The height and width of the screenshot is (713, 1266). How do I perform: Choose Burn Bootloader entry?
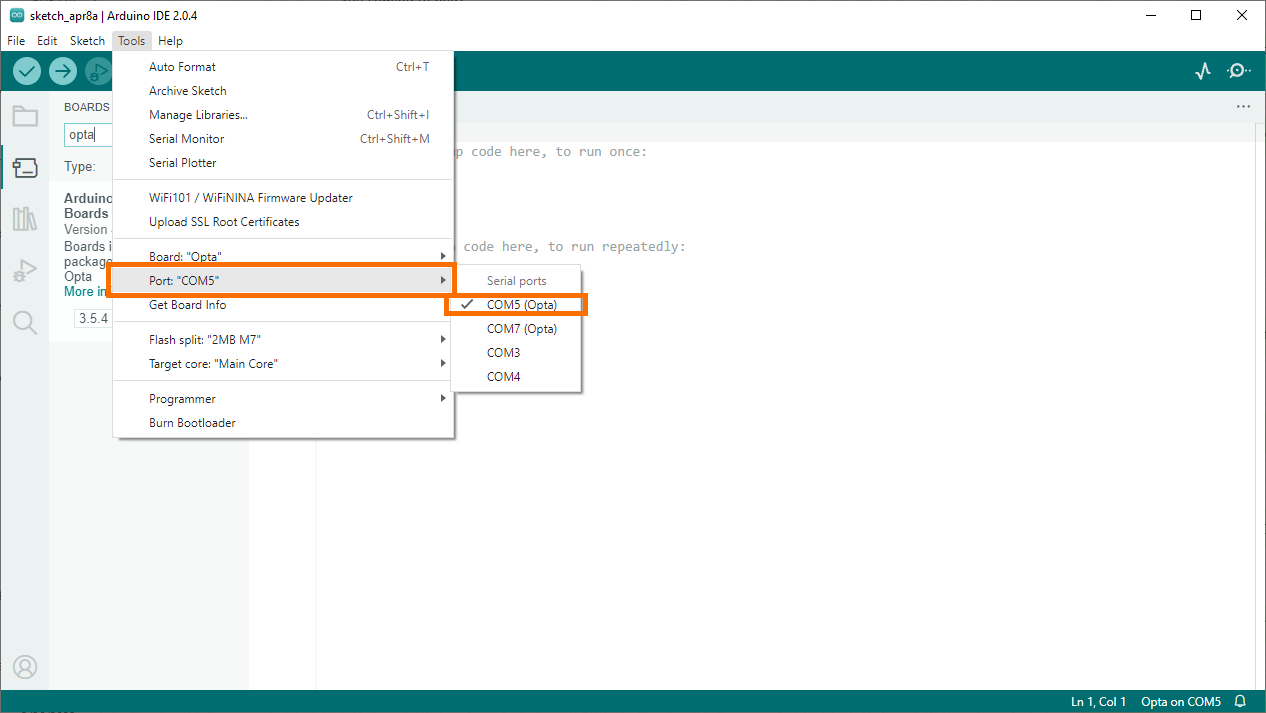pos(284,423)
